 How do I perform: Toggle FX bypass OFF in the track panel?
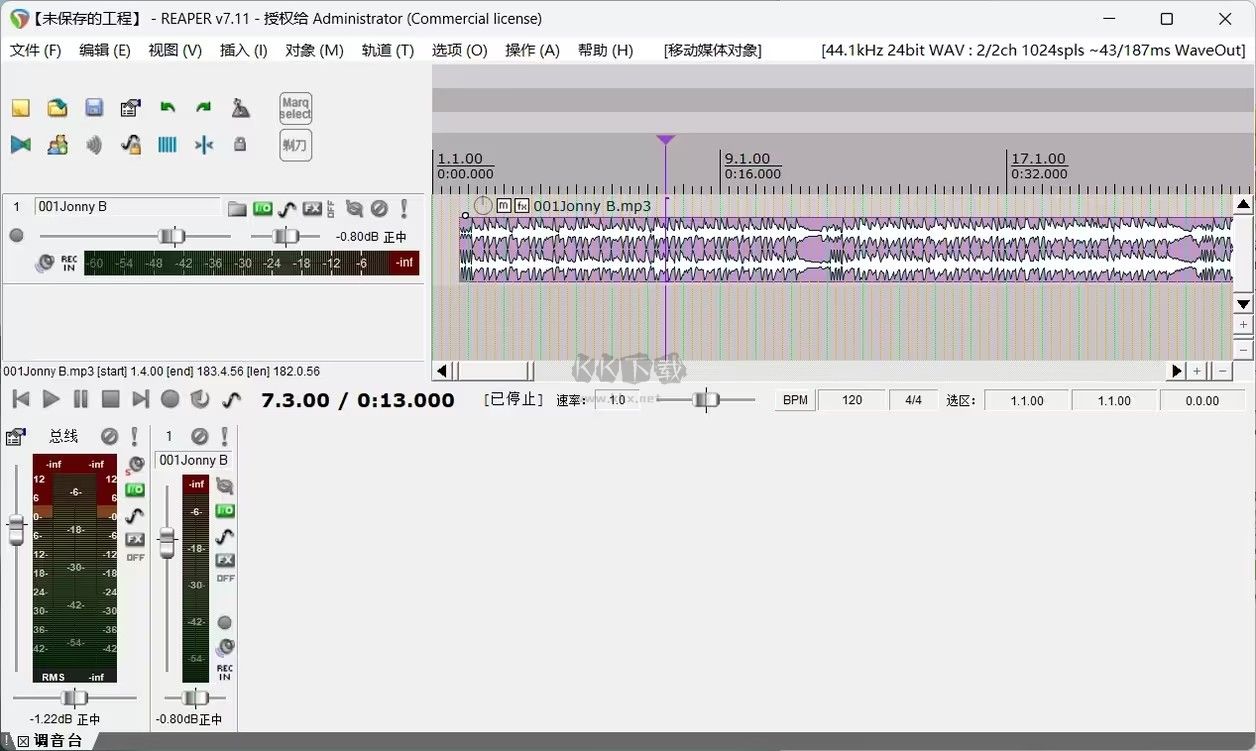331,208
